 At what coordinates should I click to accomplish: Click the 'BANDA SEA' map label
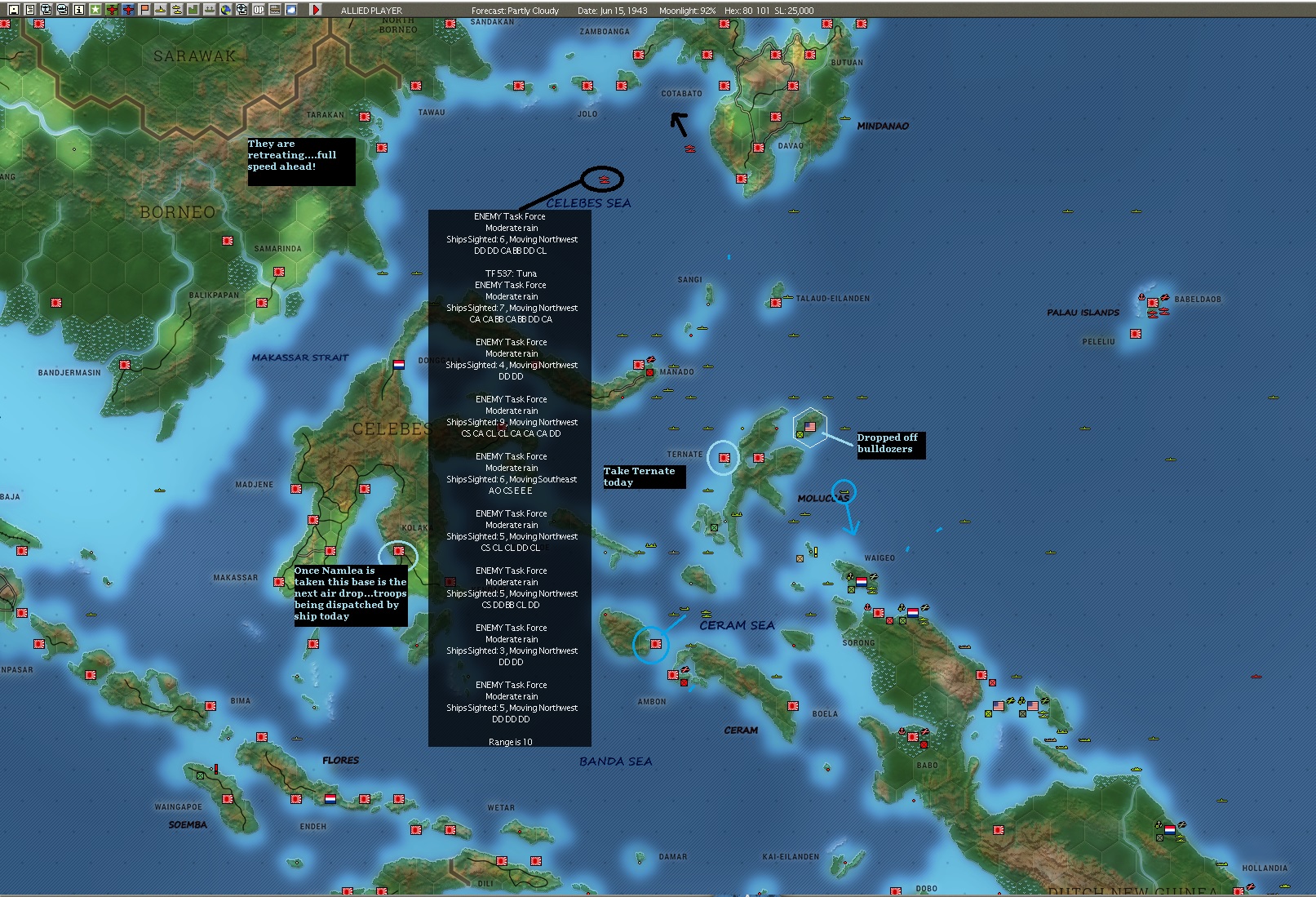coord(616,762)
